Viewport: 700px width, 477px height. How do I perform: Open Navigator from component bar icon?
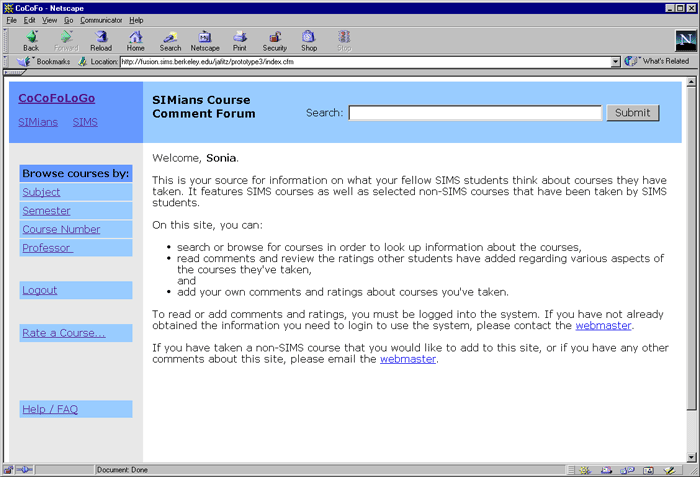pos(585,470)
